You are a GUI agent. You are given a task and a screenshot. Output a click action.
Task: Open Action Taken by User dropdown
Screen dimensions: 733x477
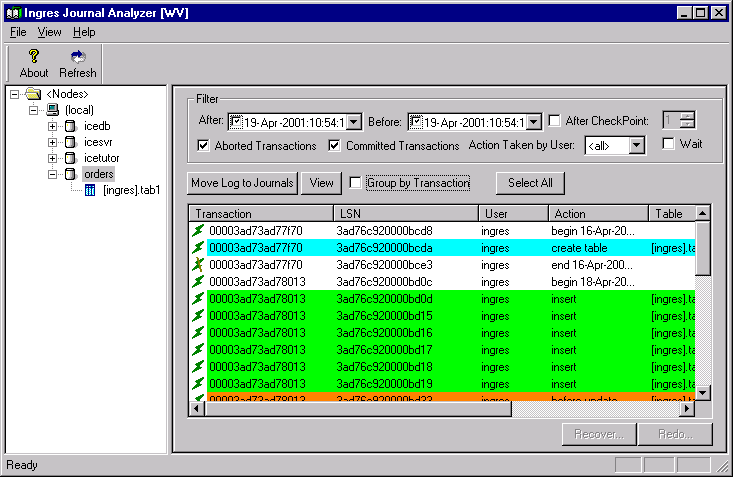click(637, 146)
